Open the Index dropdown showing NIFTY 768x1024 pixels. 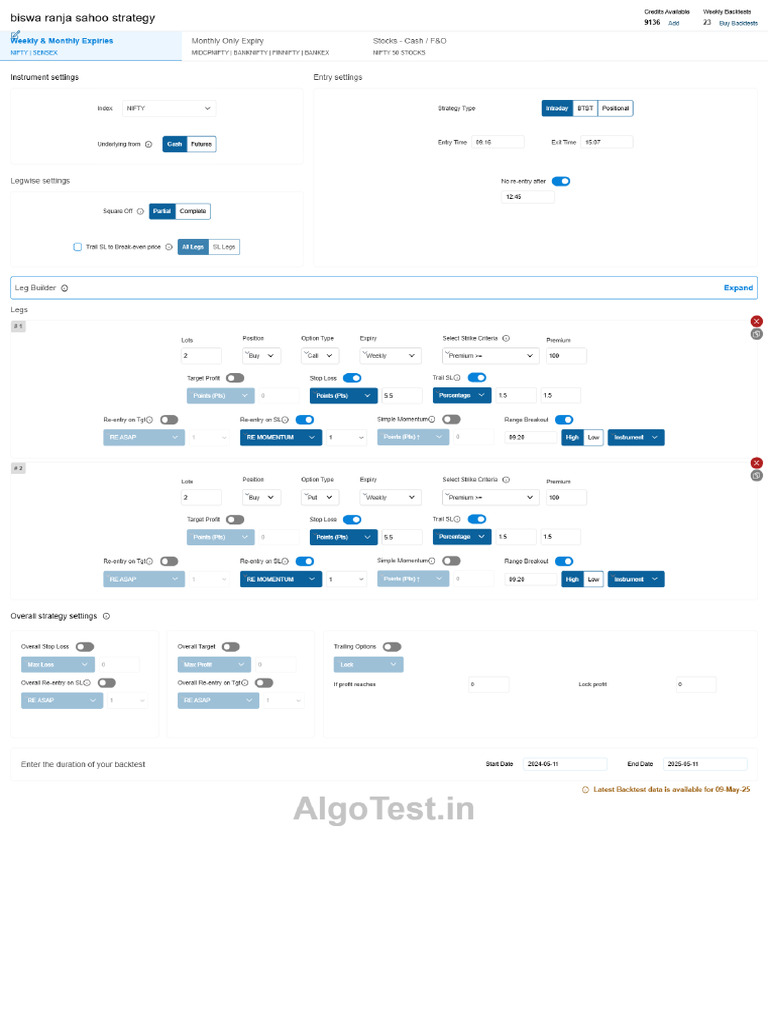click(169, 108)
